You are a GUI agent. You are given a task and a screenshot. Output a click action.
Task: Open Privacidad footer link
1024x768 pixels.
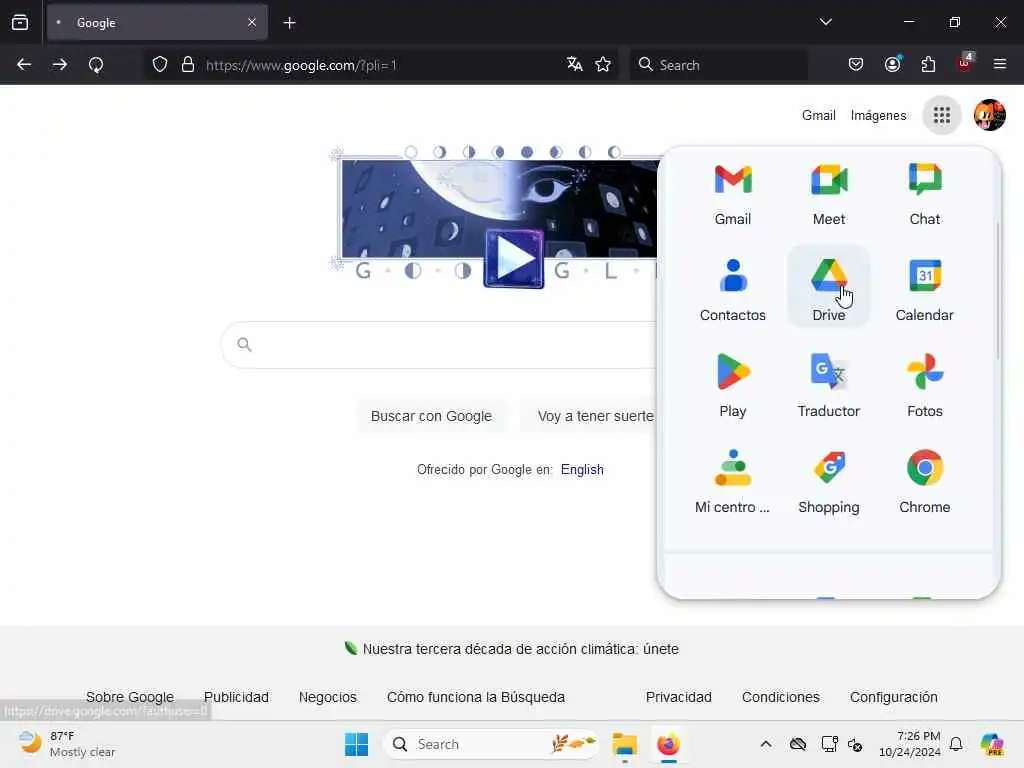(x=679, y=697)
